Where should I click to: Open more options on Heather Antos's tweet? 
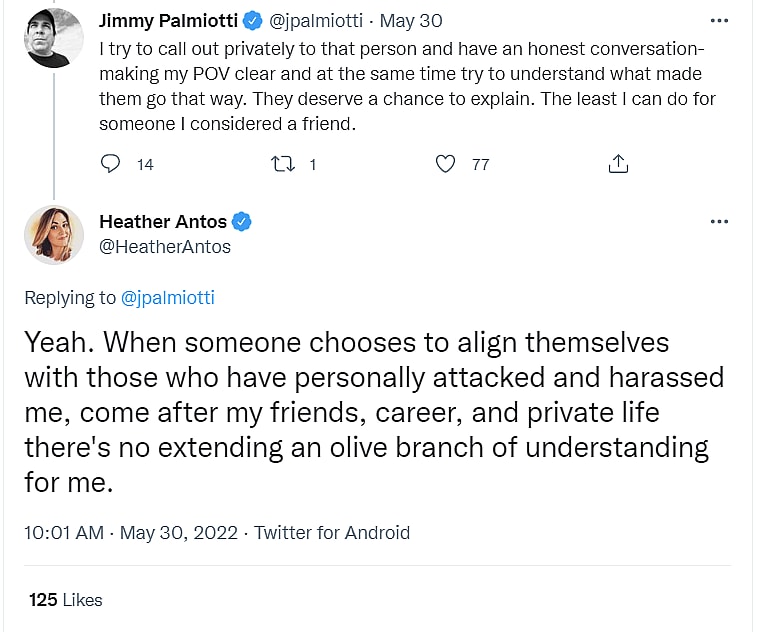718,222
